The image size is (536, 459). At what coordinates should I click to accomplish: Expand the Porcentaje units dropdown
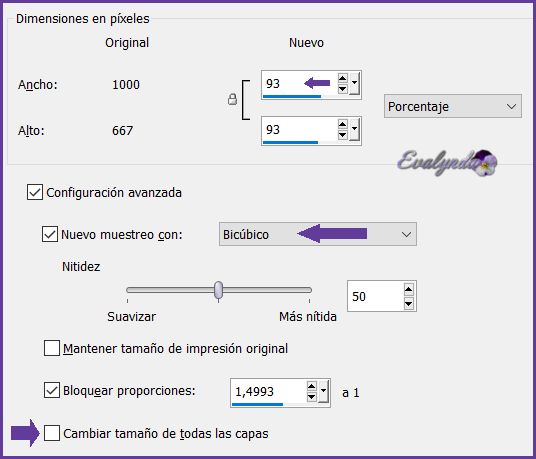(453, 106)
